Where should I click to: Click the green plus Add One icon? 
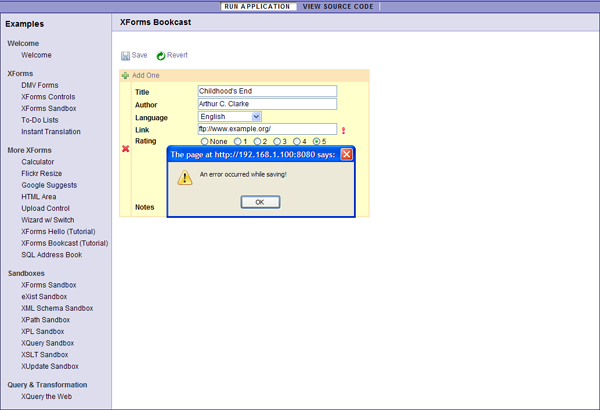coord(125,76)
